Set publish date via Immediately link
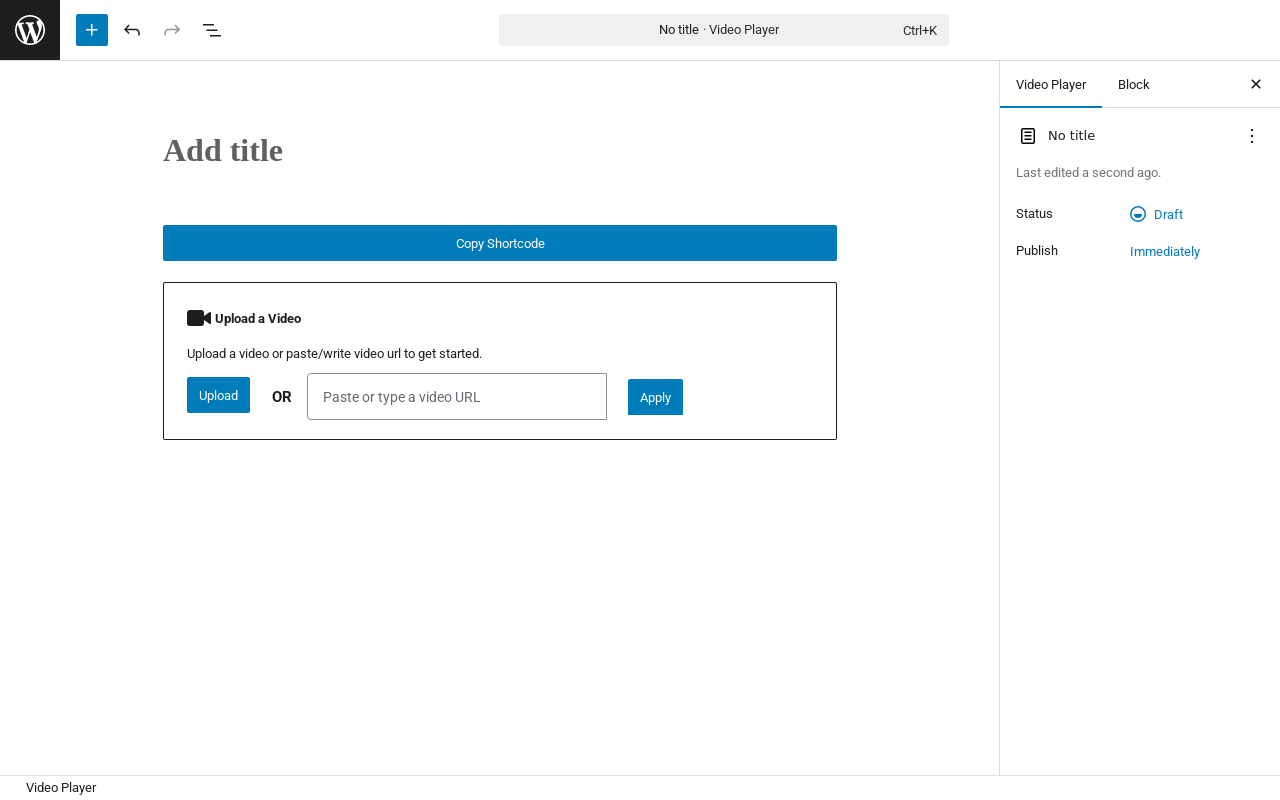 click(1165, 252)
